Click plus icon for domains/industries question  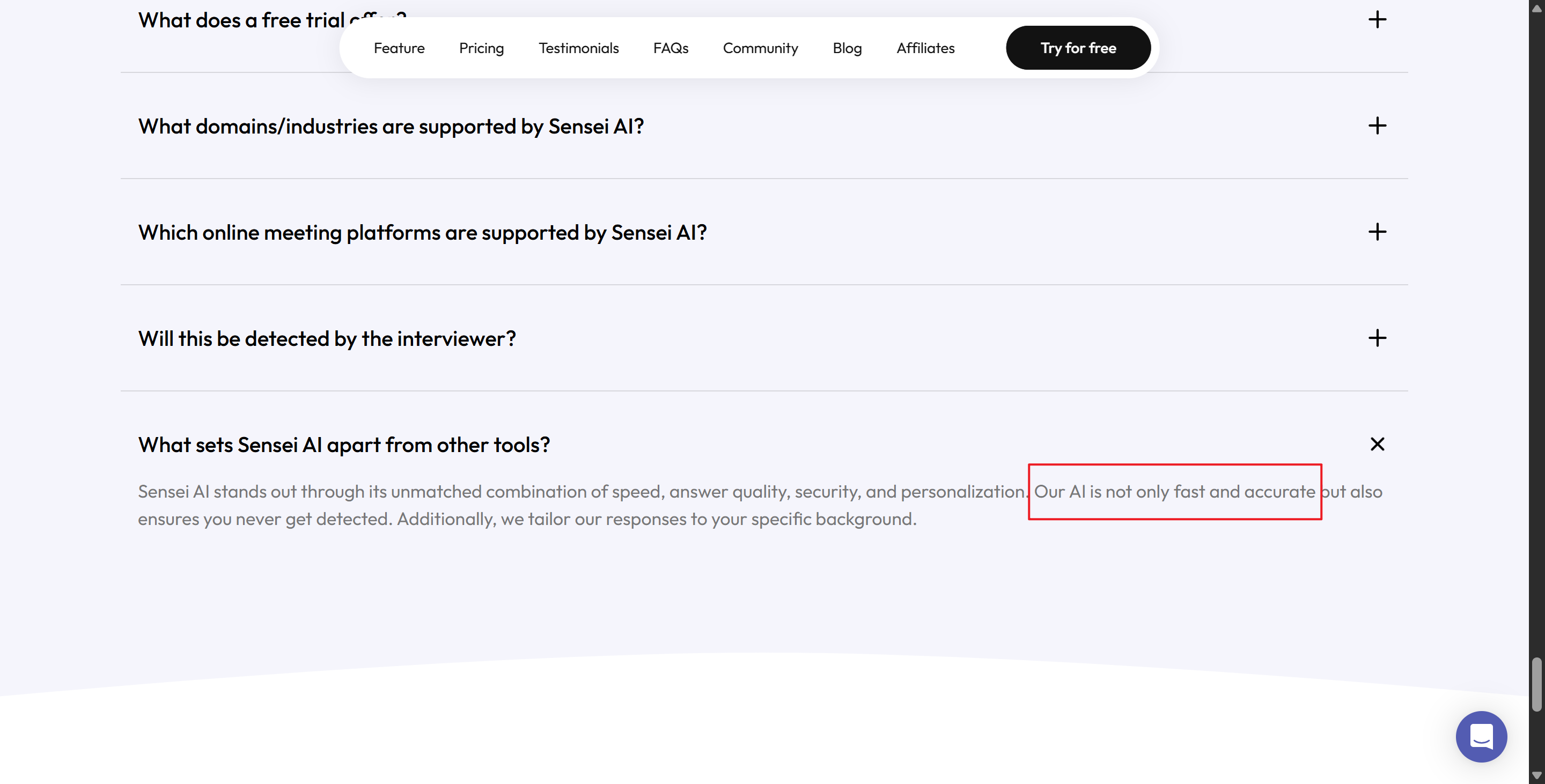pyautogui.click(x=1377, y=126)
